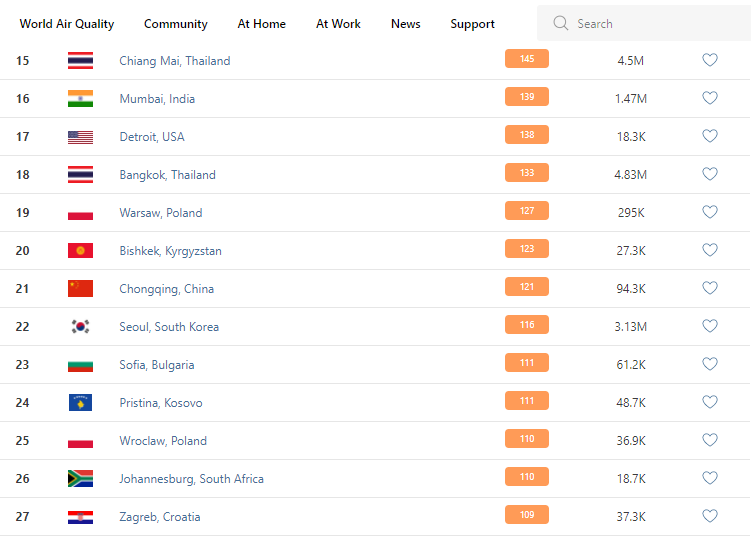The width and height of the screenshot is (751, 542).
Task: Toggle favorite heart for Seoul, South Korea
Action: click(710, 326)
